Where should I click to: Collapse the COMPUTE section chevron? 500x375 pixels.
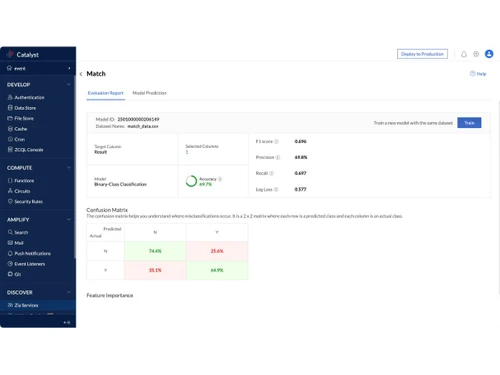(x=69, y=168)
